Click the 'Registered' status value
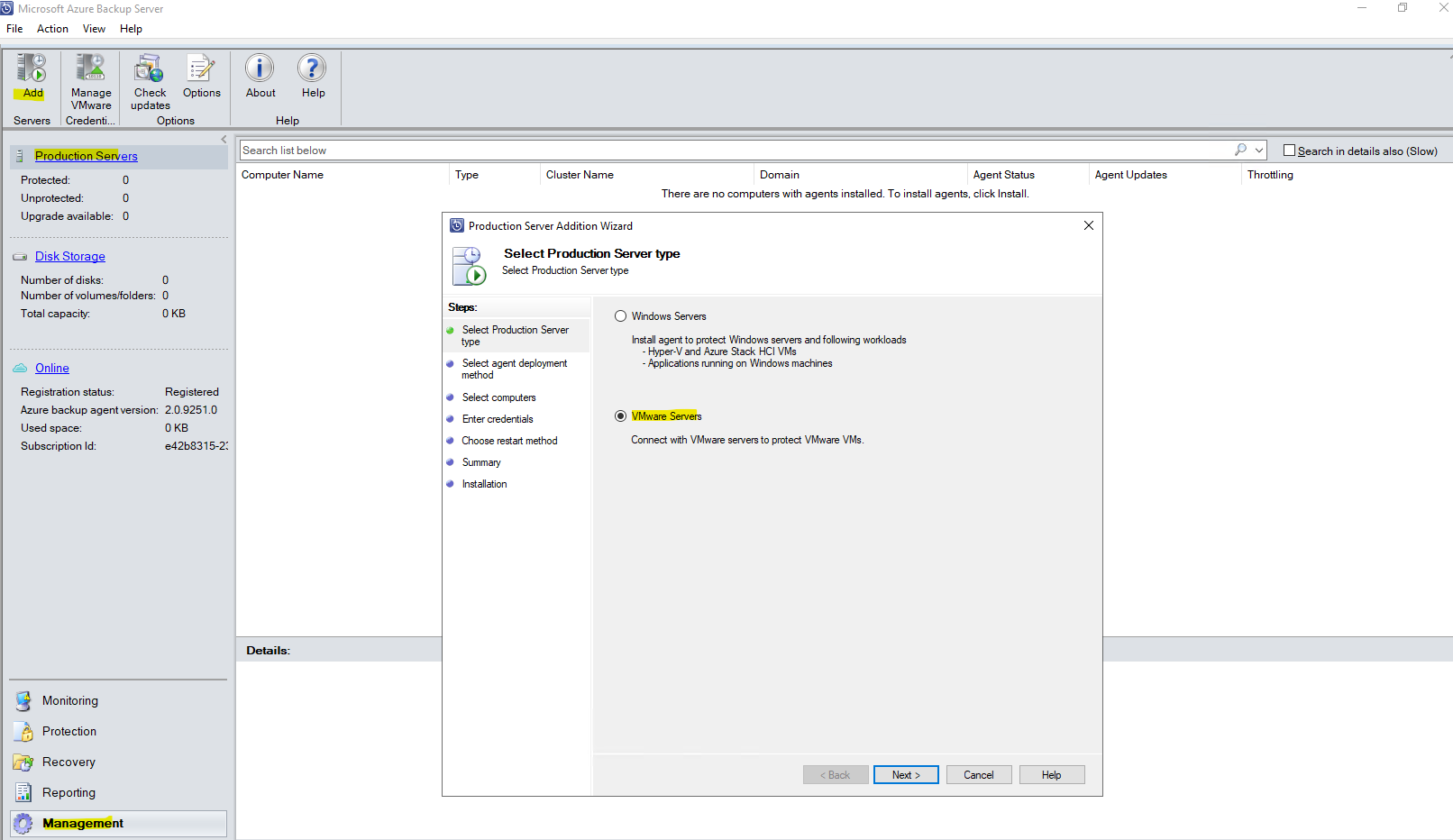1453x840 pixels. (x=192, y=392)
